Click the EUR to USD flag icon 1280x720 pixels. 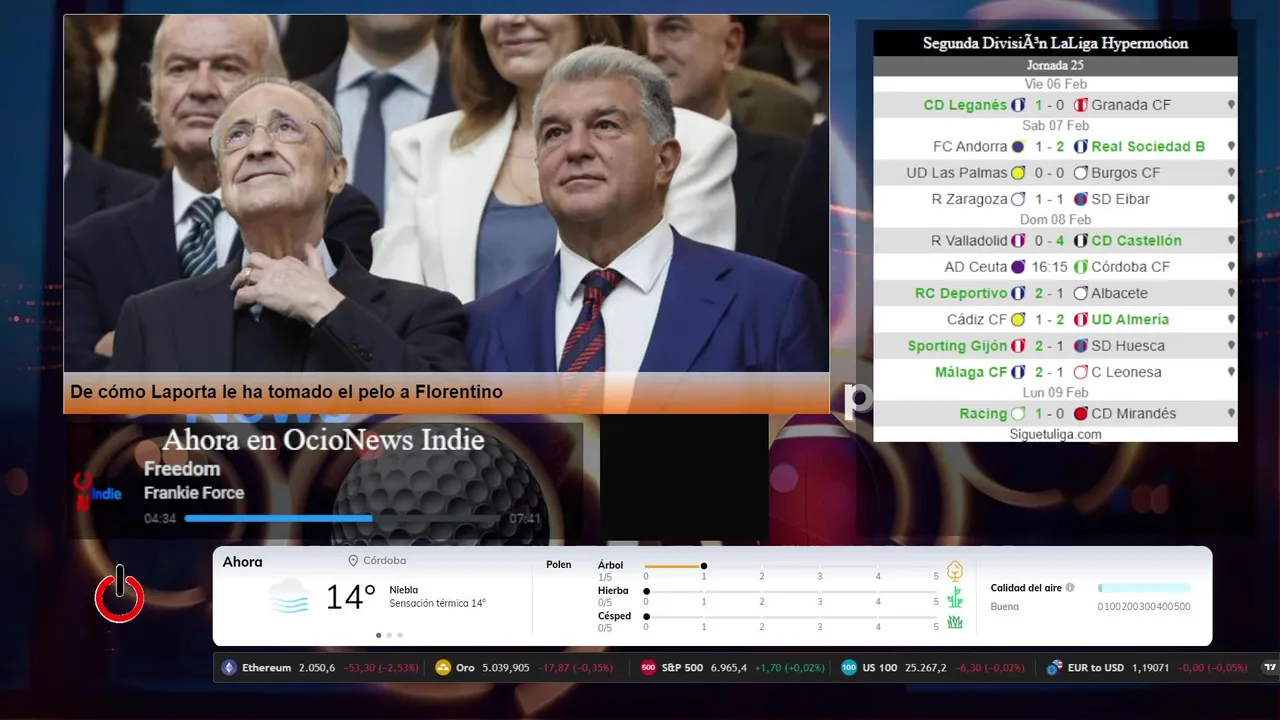coord(1053,668)
